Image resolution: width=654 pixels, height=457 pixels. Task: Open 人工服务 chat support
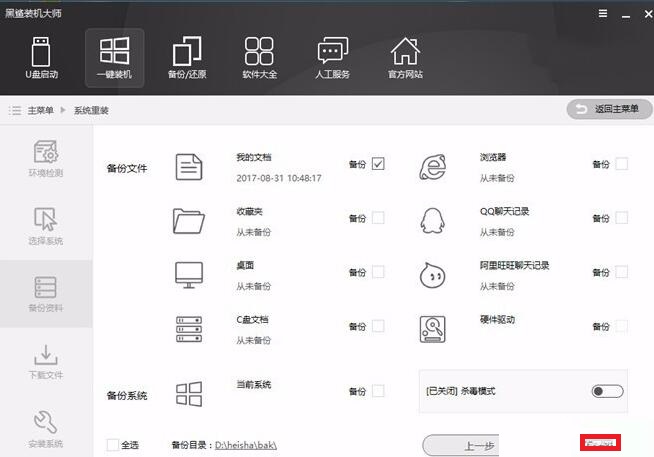[332, 58]
